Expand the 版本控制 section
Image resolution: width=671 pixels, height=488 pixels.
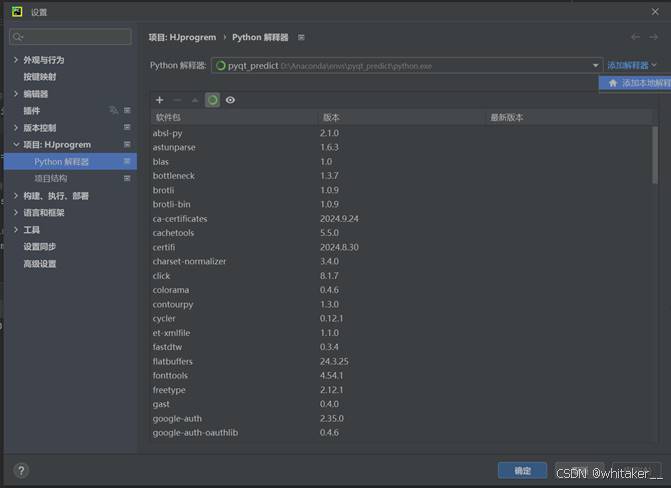tap(16, 128)
